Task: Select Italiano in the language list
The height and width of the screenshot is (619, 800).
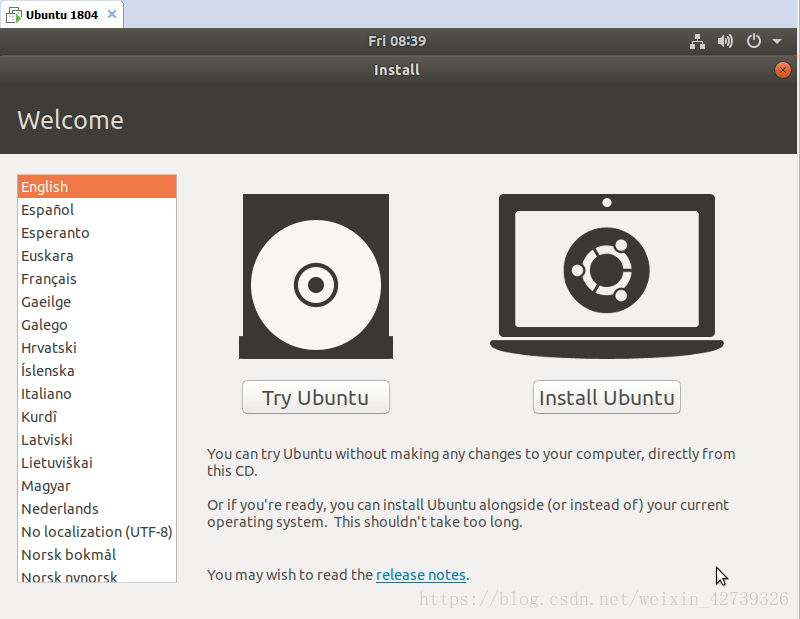Action: pos(97,393)
